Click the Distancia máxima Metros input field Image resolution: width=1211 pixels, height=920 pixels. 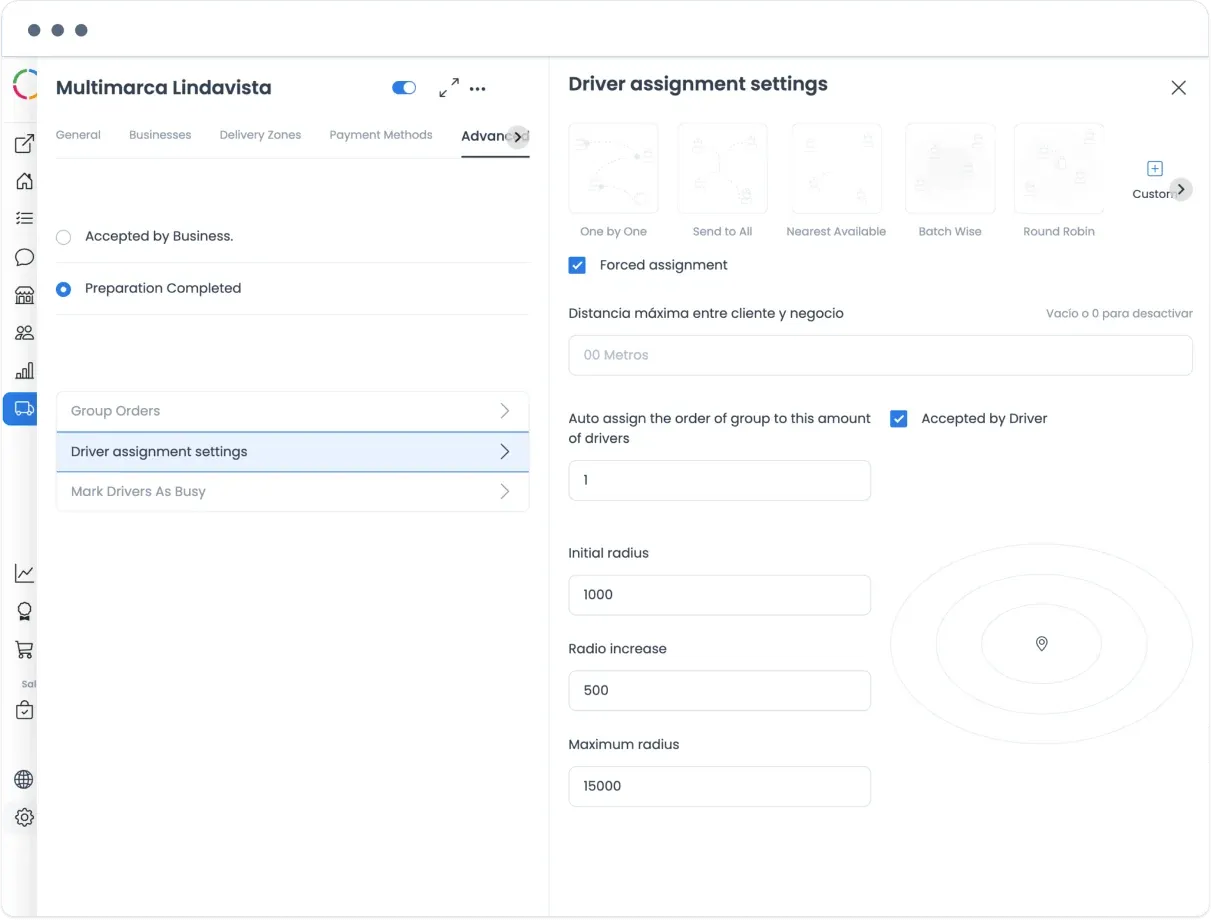coord(880,355)
